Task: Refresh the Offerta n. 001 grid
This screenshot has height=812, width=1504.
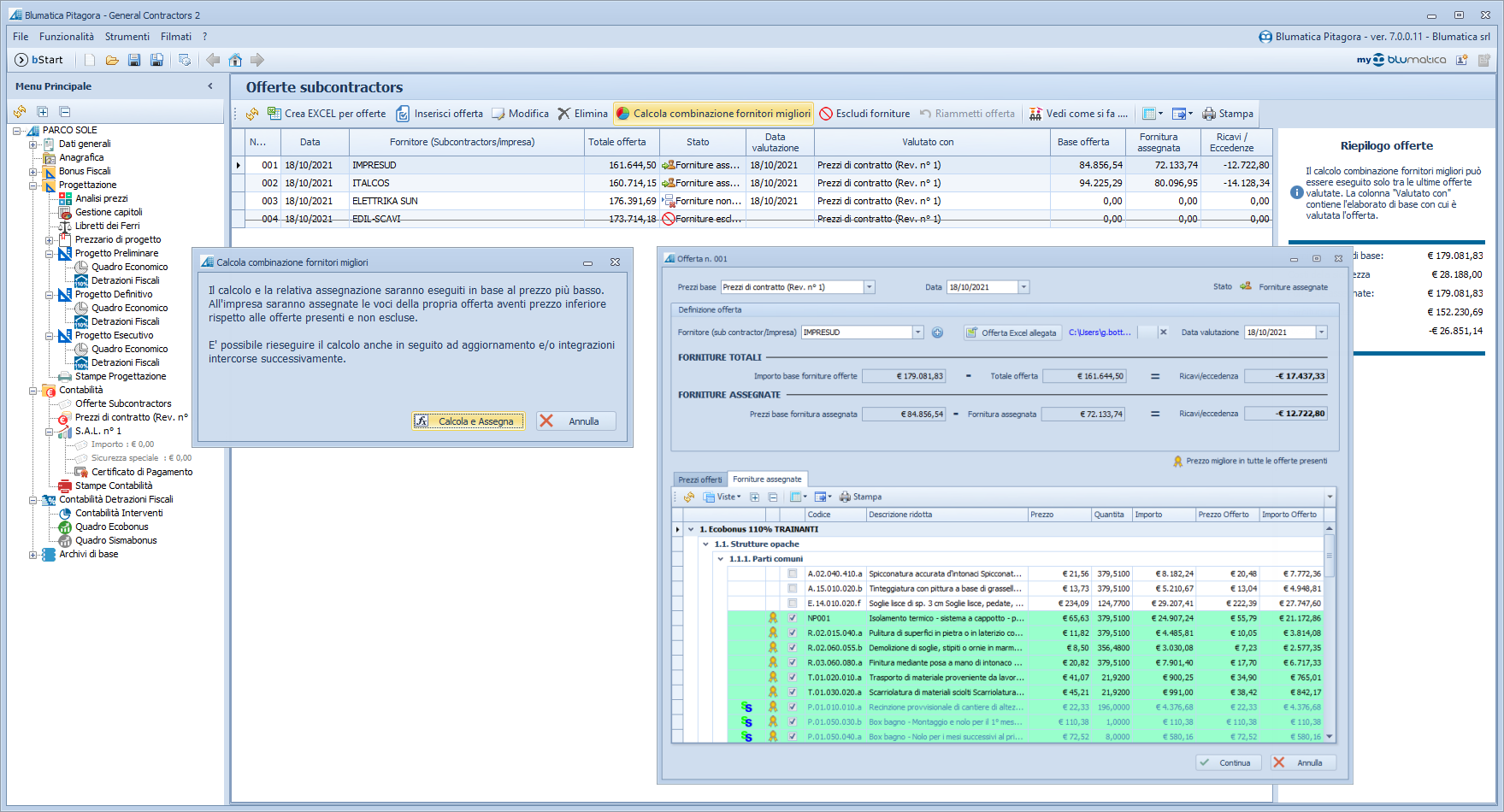Action: 689,497
